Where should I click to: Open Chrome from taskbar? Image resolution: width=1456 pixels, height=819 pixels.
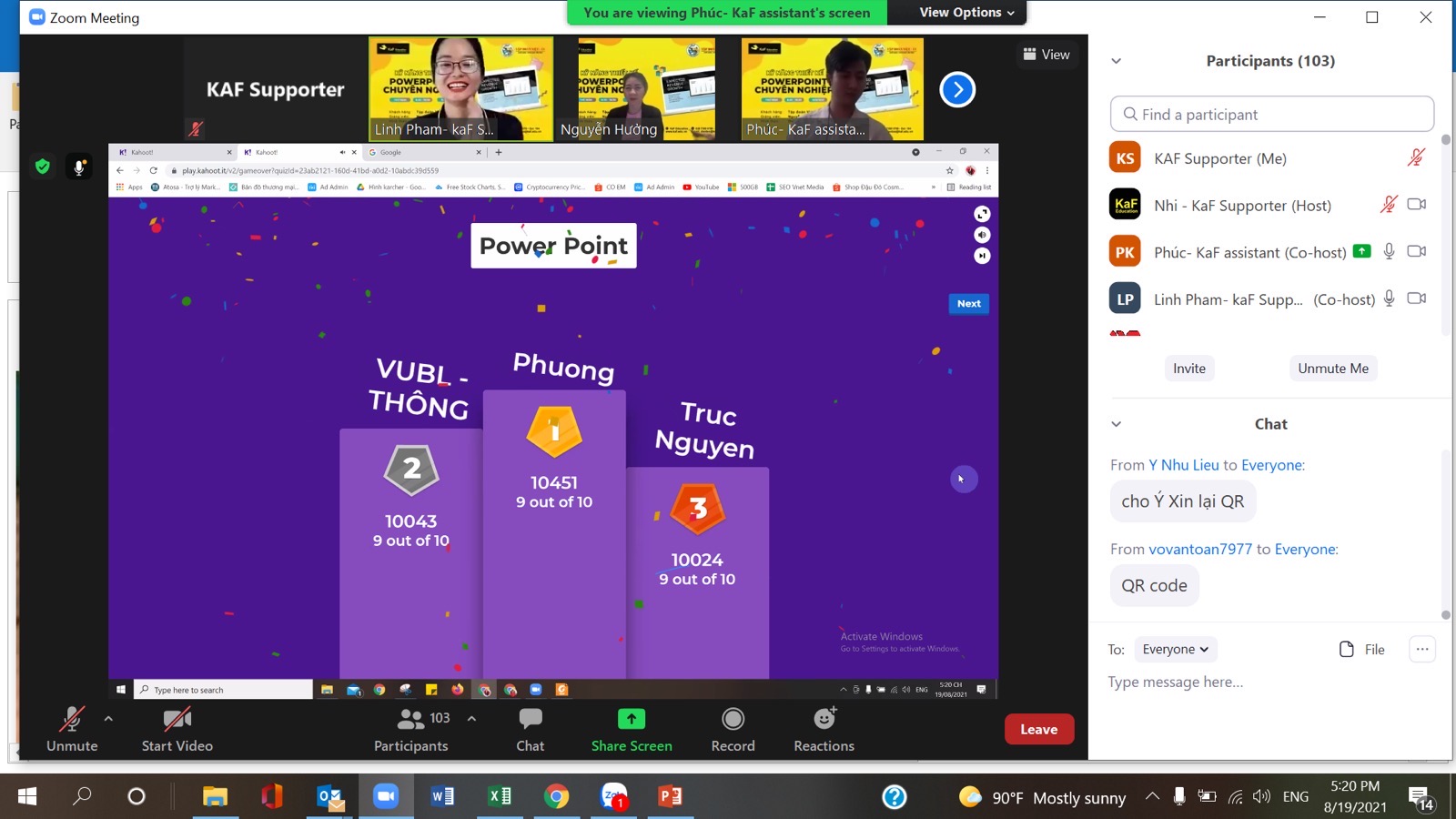point(556,797)
